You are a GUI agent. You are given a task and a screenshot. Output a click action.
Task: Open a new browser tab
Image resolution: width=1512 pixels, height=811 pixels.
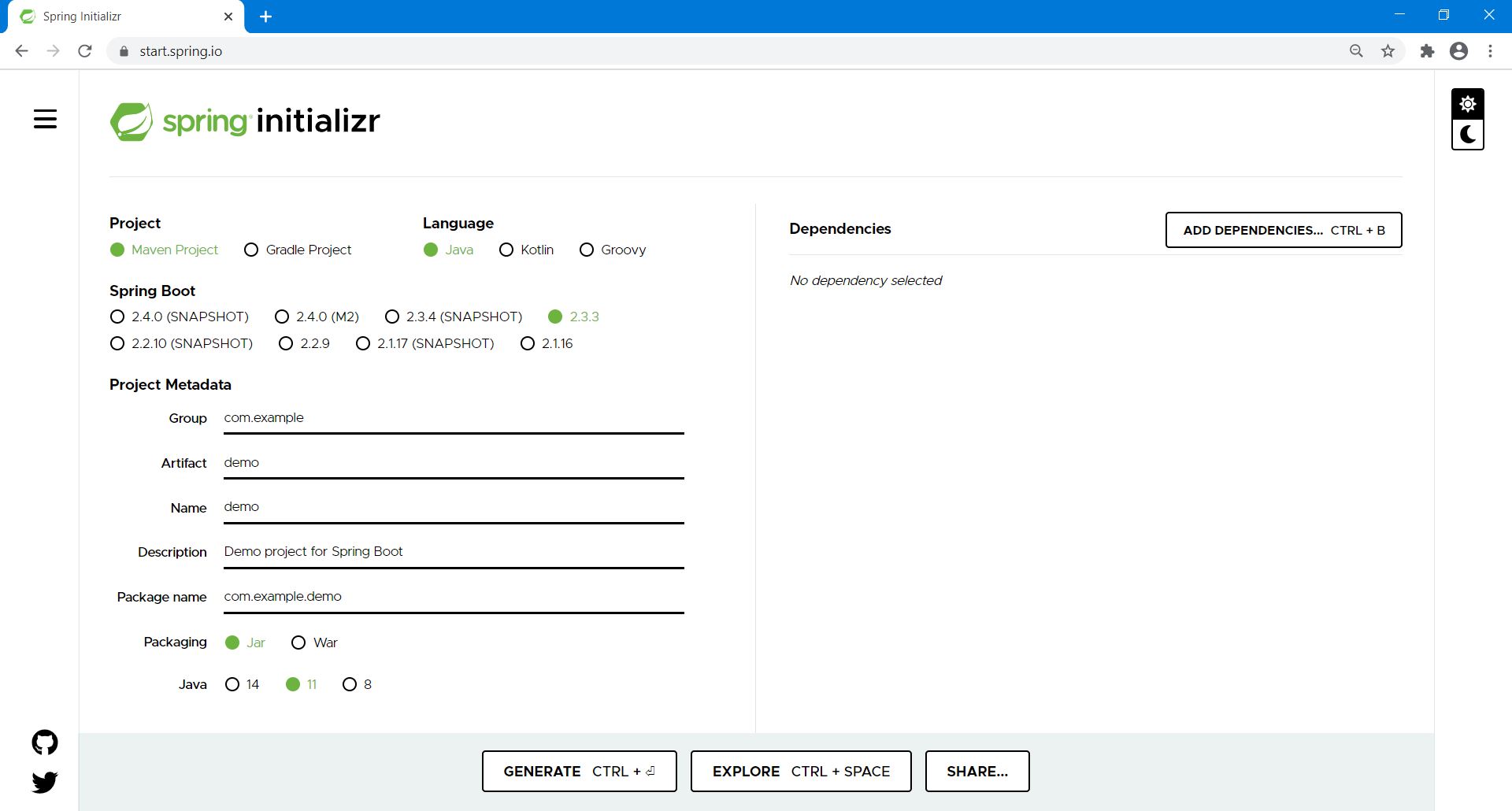coord(266,17)
